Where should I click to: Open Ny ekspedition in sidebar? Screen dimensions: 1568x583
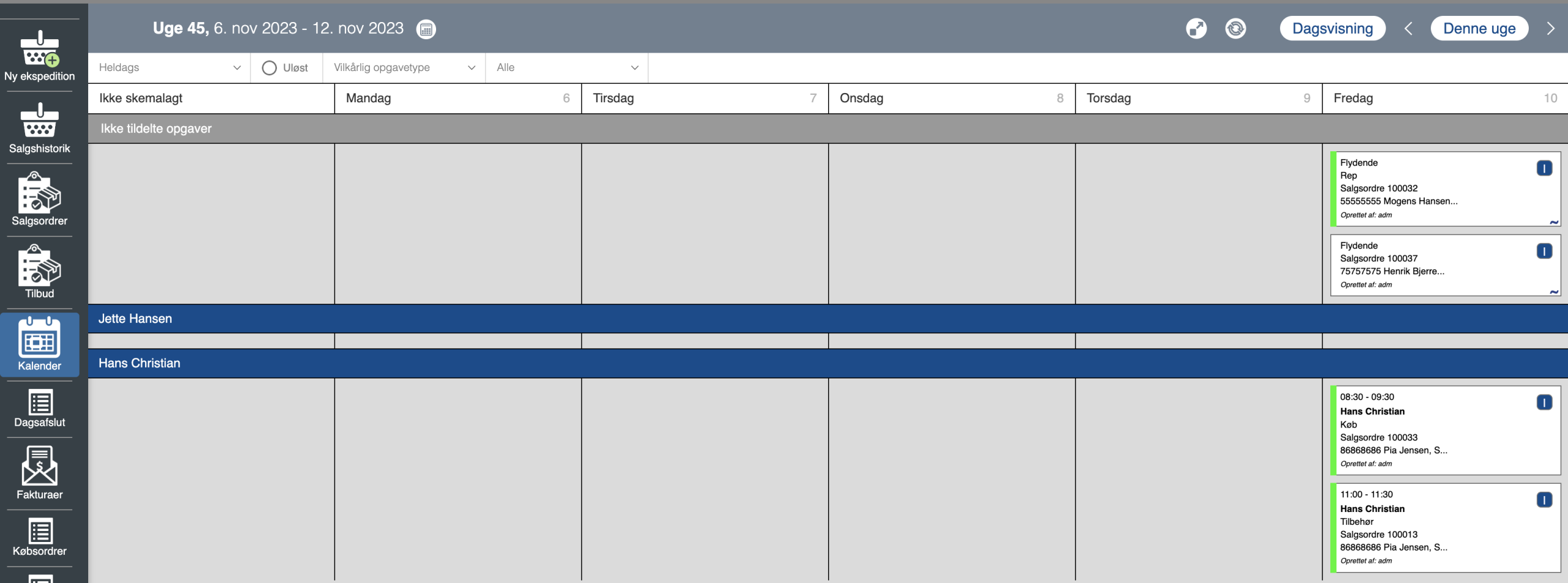point(40,56)
